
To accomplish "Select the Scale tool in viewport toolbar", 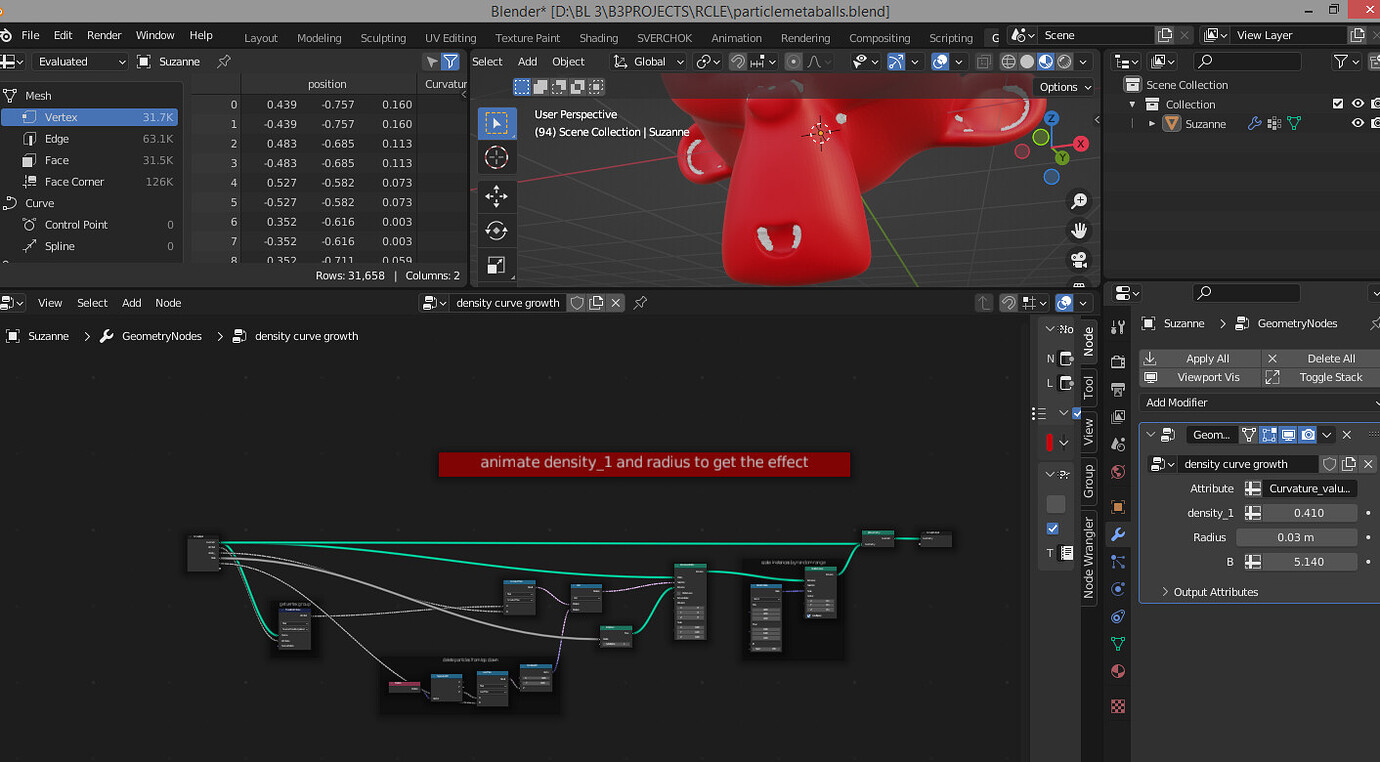I will (x=496, y=265).
